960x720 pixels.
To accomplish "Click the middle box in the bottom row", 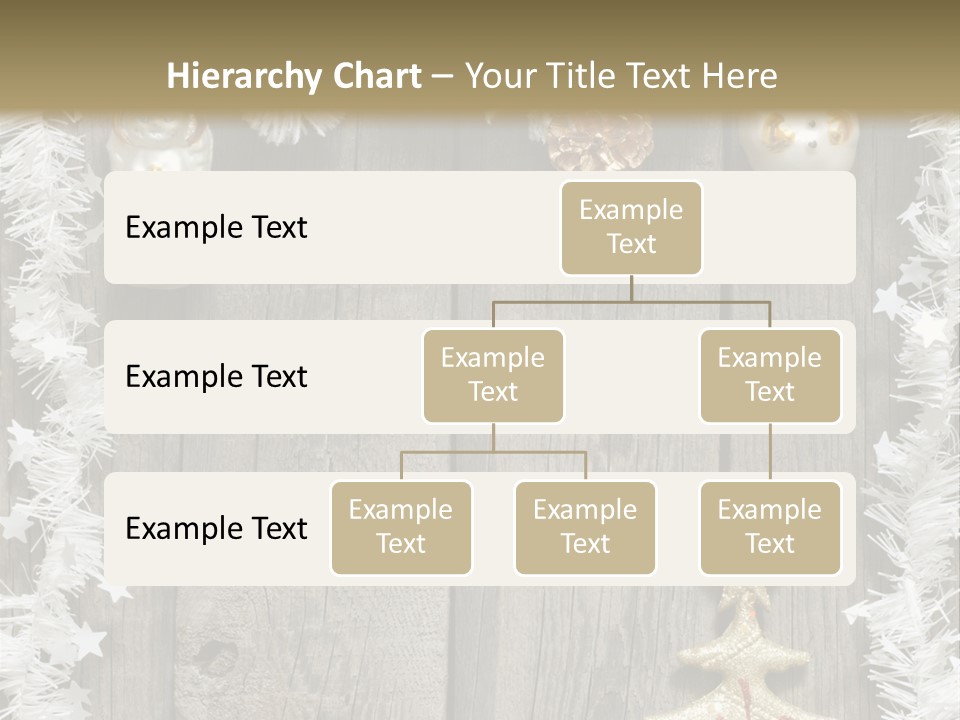I will 585,527.
